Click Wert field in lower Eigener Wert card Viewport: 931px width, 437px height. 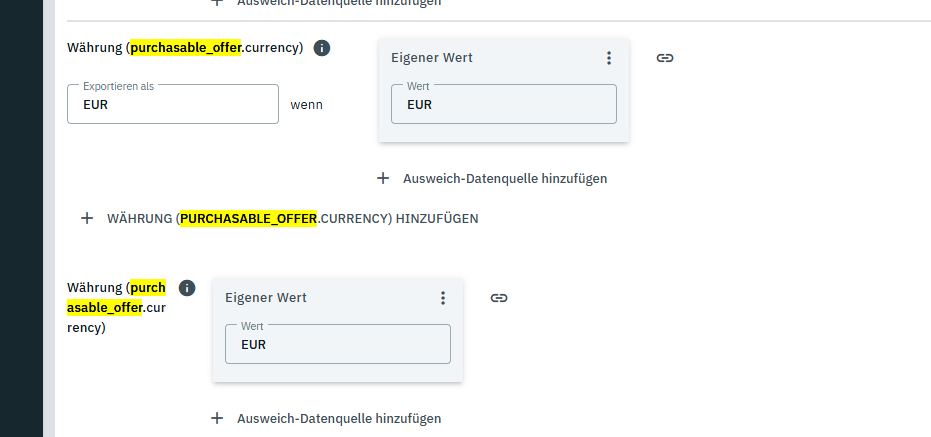click(337, 344)
